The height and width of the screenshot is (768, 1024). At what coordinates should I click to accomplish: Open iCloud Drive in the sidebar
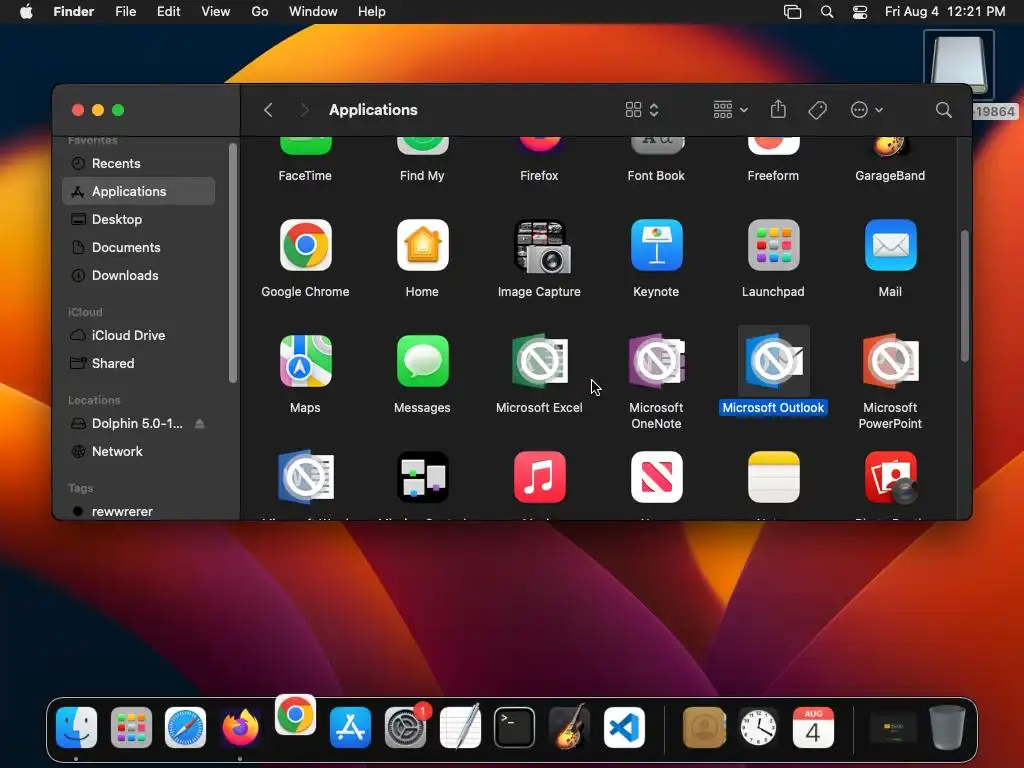(138, 335)
